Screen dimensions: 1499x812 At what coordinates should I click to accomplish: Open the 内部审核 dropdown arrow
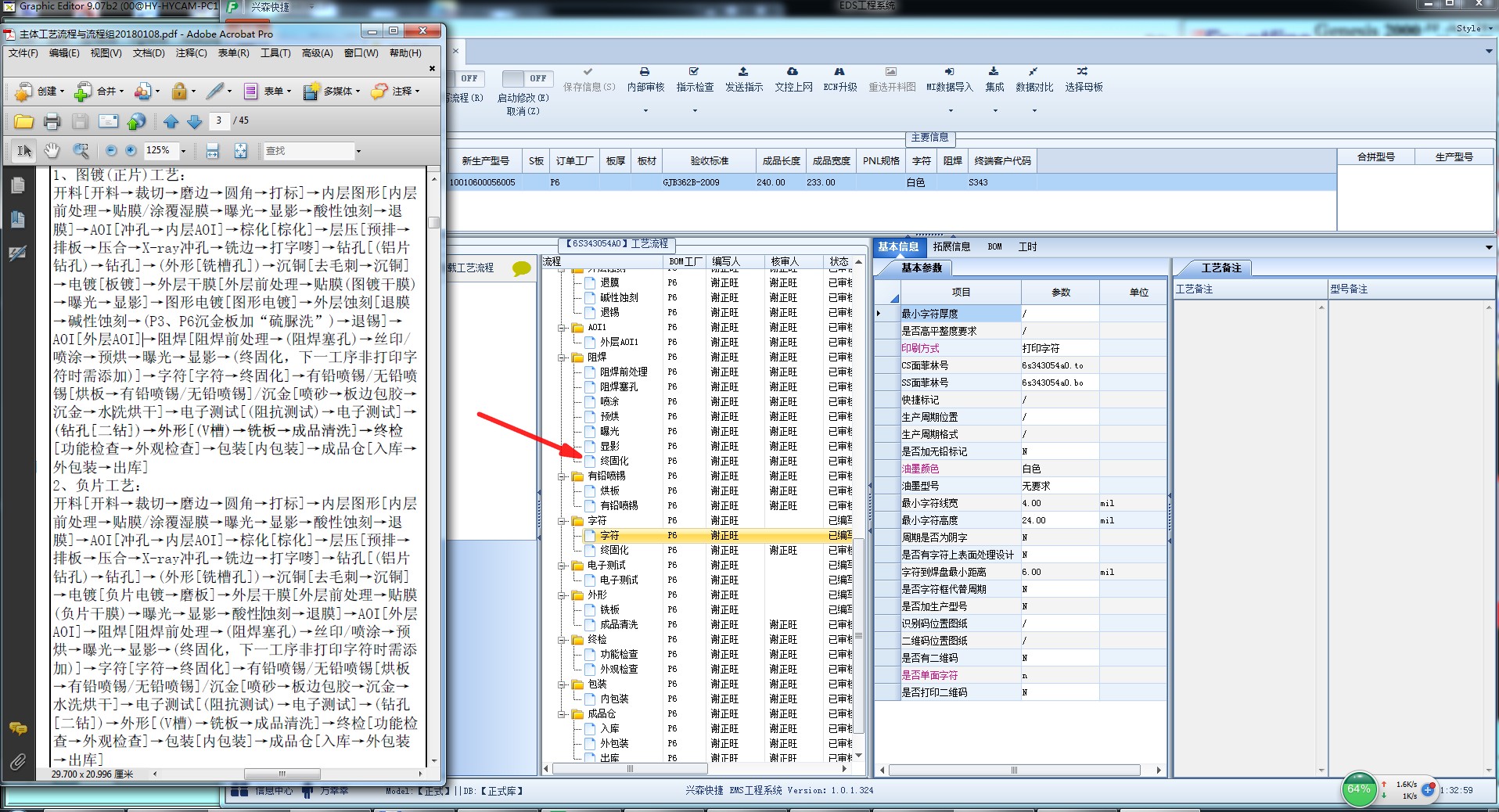[645, 111]
